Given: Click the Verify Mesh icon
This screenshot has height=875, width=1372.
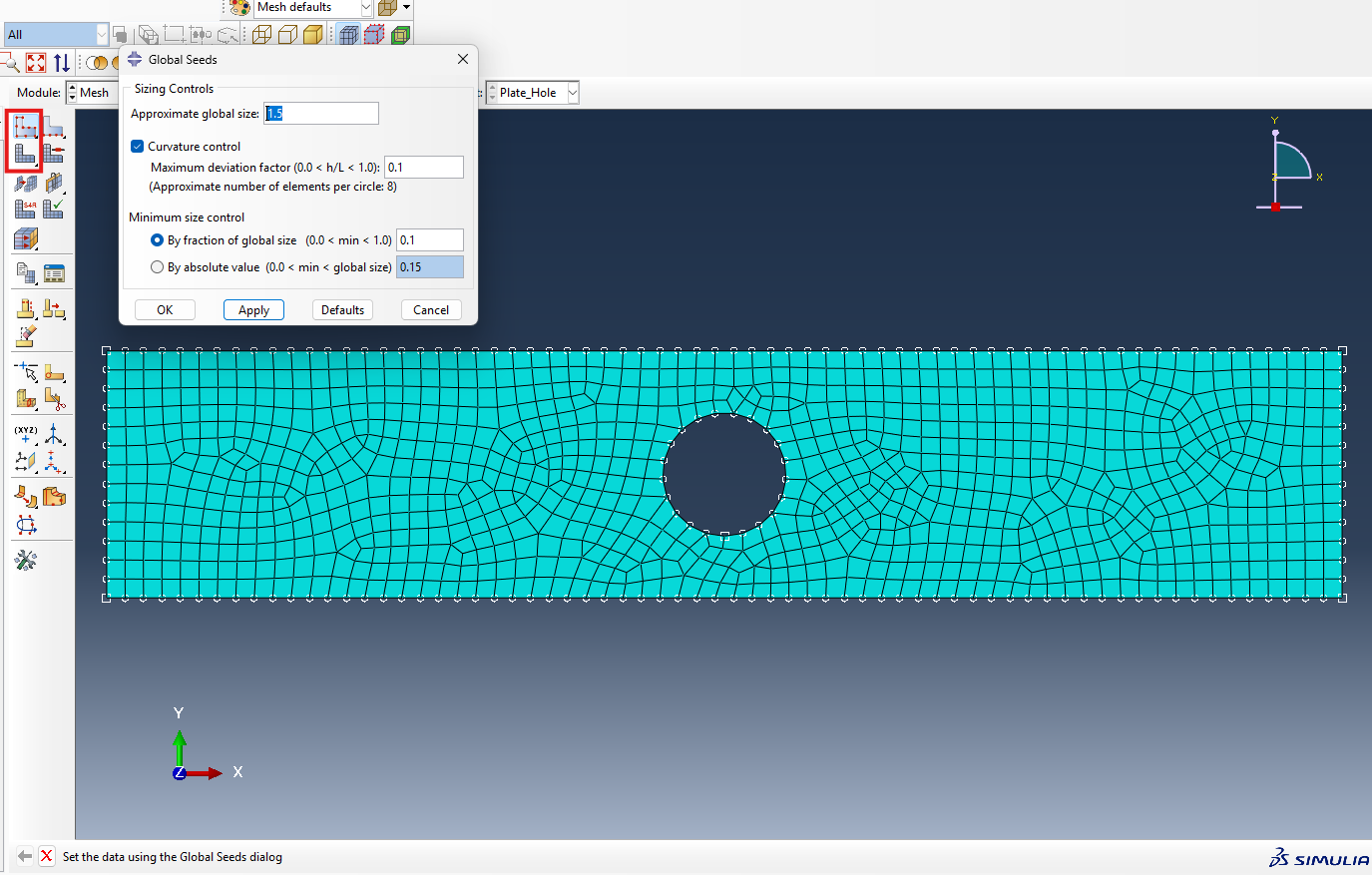Looking at the screenshot, I should [x=54, y=209].
